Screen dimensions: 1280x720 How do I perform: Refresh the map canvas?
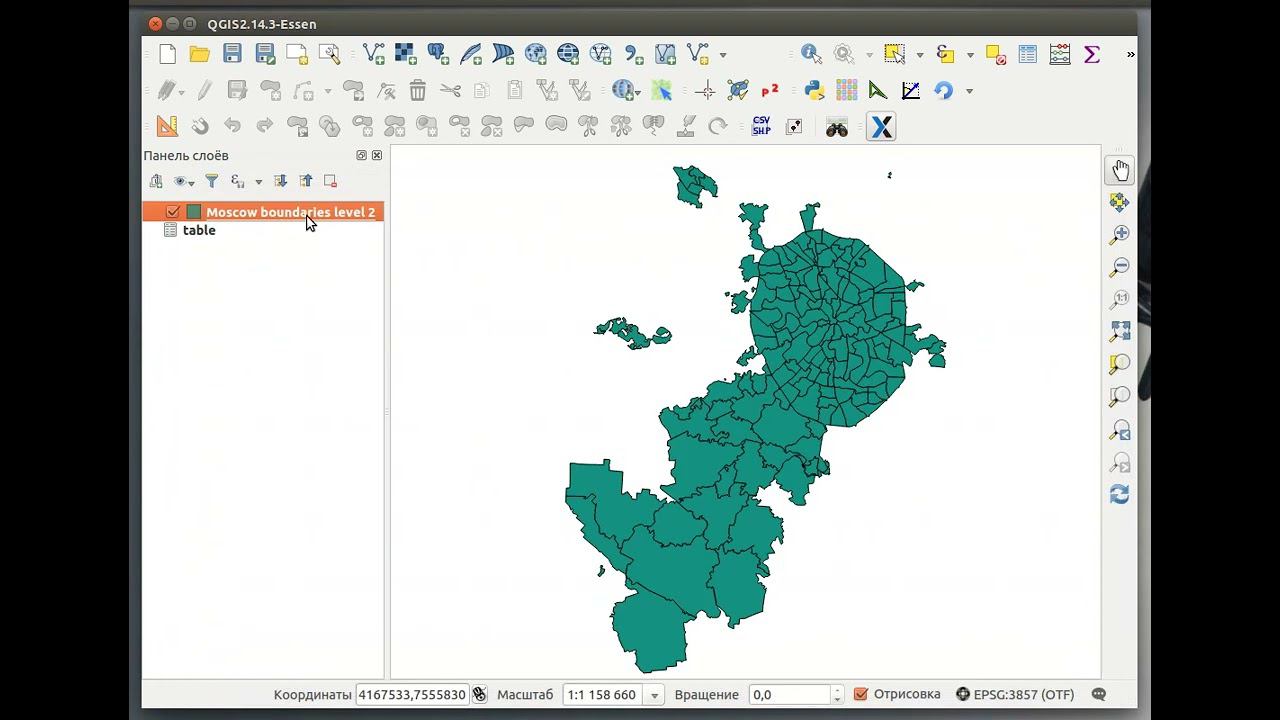1119,495
